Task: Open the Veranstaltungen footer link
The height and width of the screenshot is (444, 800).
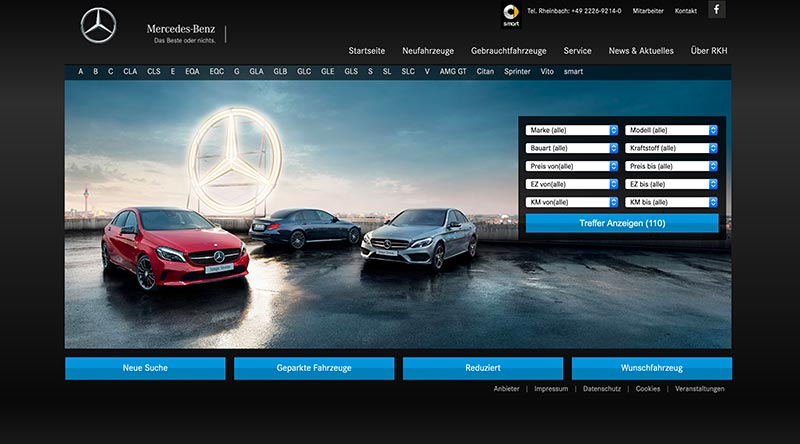Action: [699, 389]
